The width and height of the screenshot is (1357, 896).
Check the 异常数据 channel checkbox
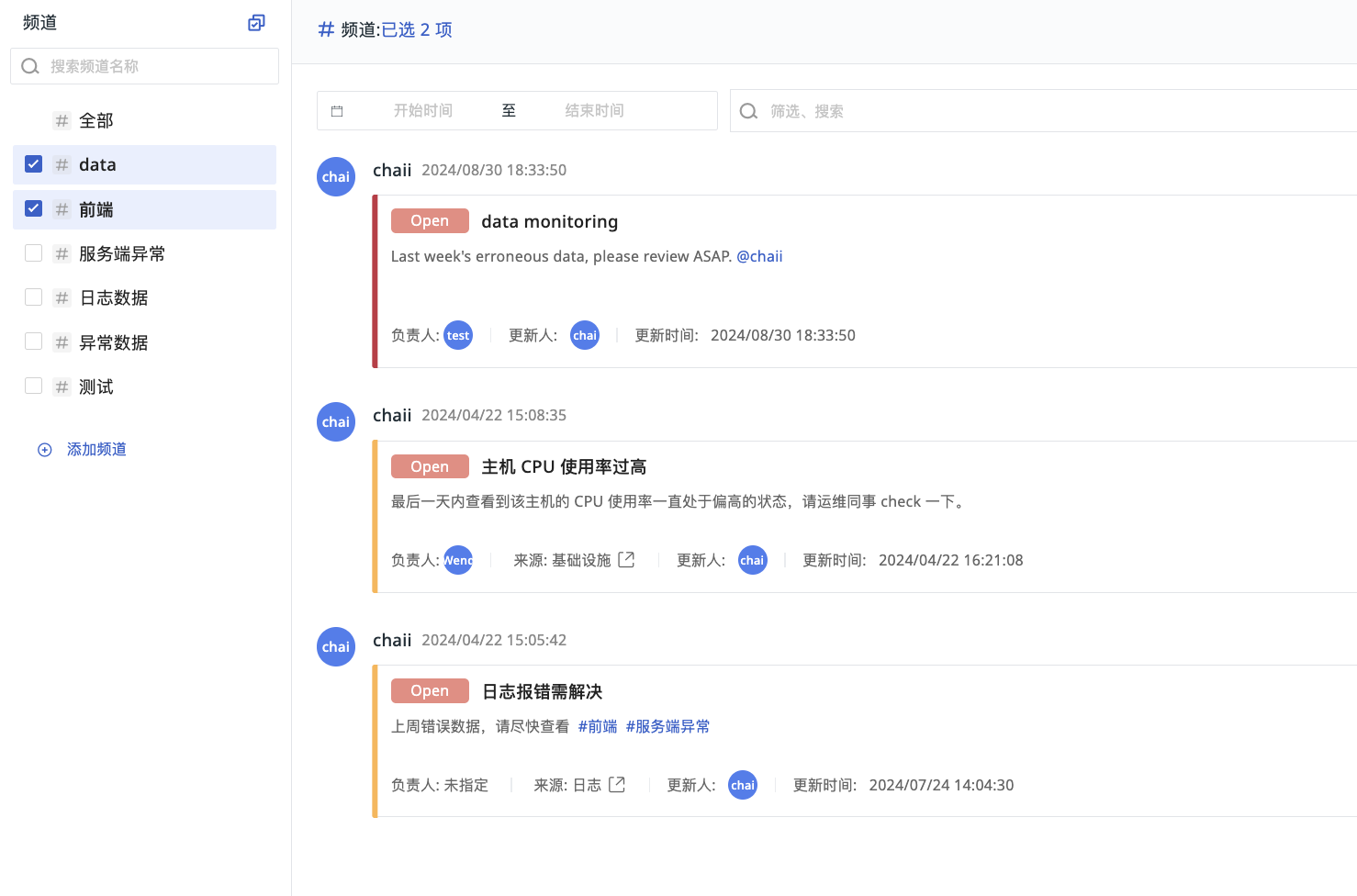tap(34, 342)
